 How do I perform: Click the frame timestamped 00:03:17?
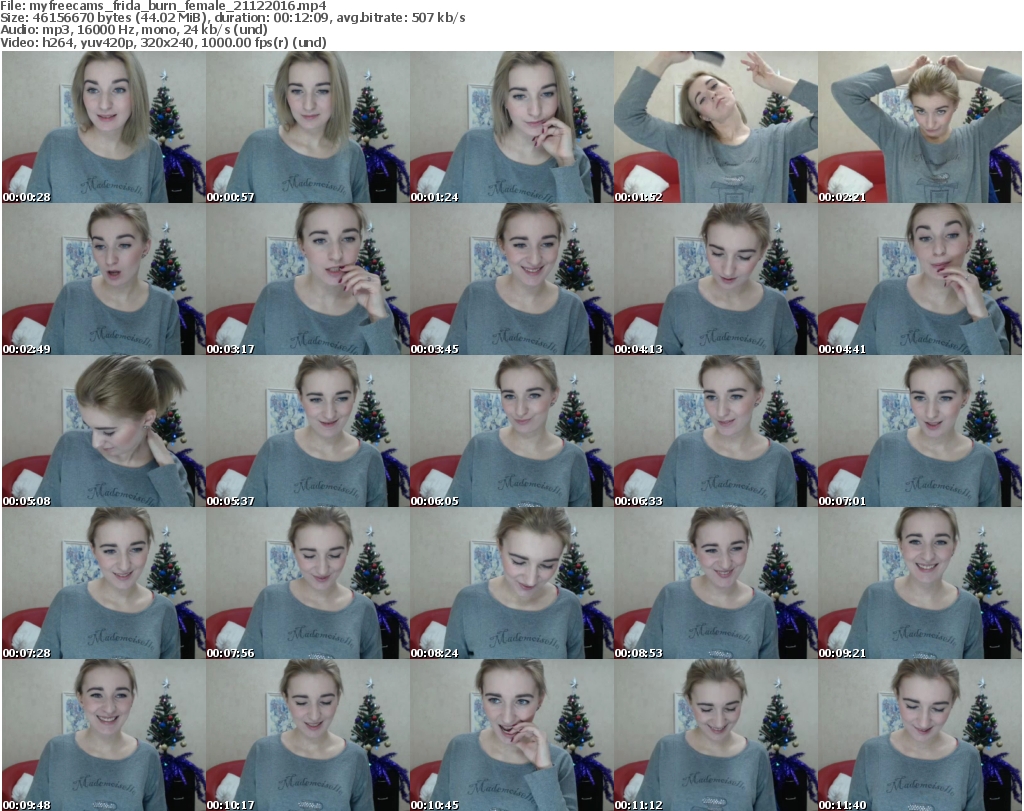point(307,279)
